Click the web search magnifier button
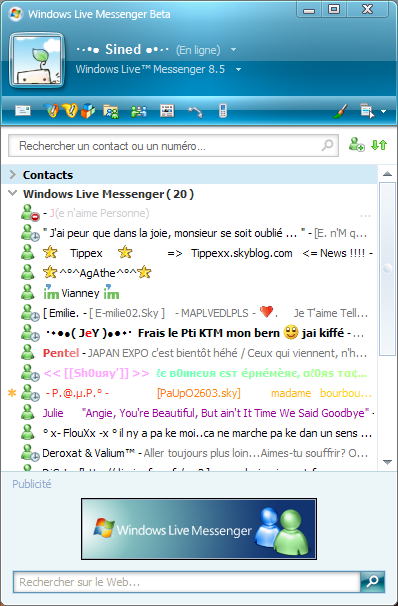 372,582
